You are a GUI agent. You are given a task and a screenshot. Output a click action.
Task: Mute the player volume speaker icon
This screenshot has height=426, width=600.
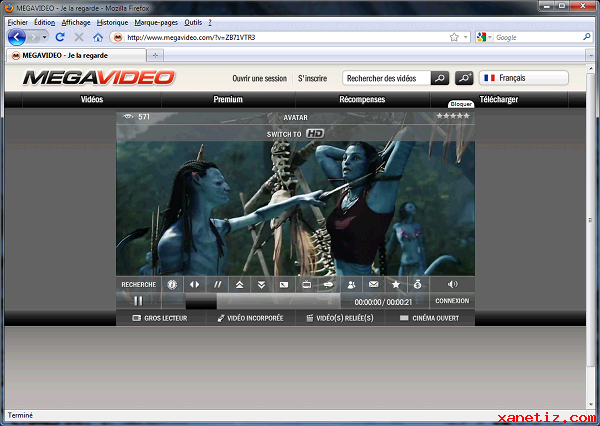click(452, 284)
